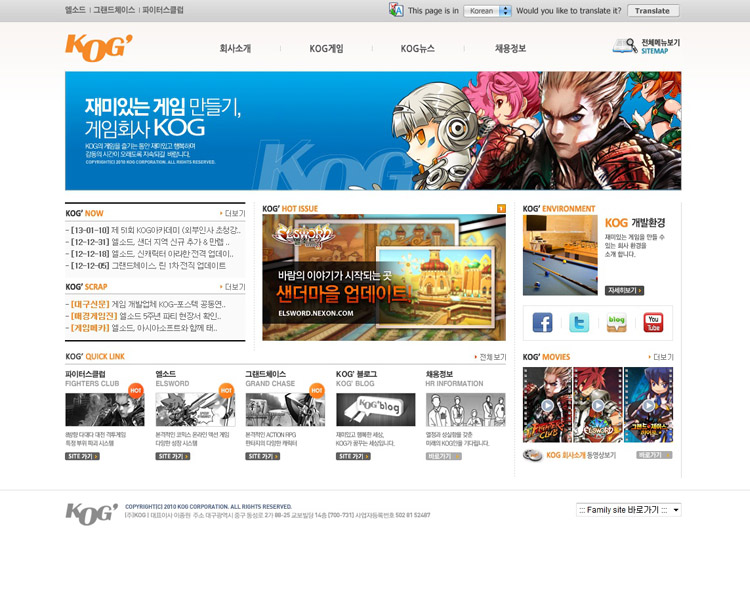Click the 파이터스클럽 top bar link
This screenshot has height=595, width=750.
tap(163, 10)
